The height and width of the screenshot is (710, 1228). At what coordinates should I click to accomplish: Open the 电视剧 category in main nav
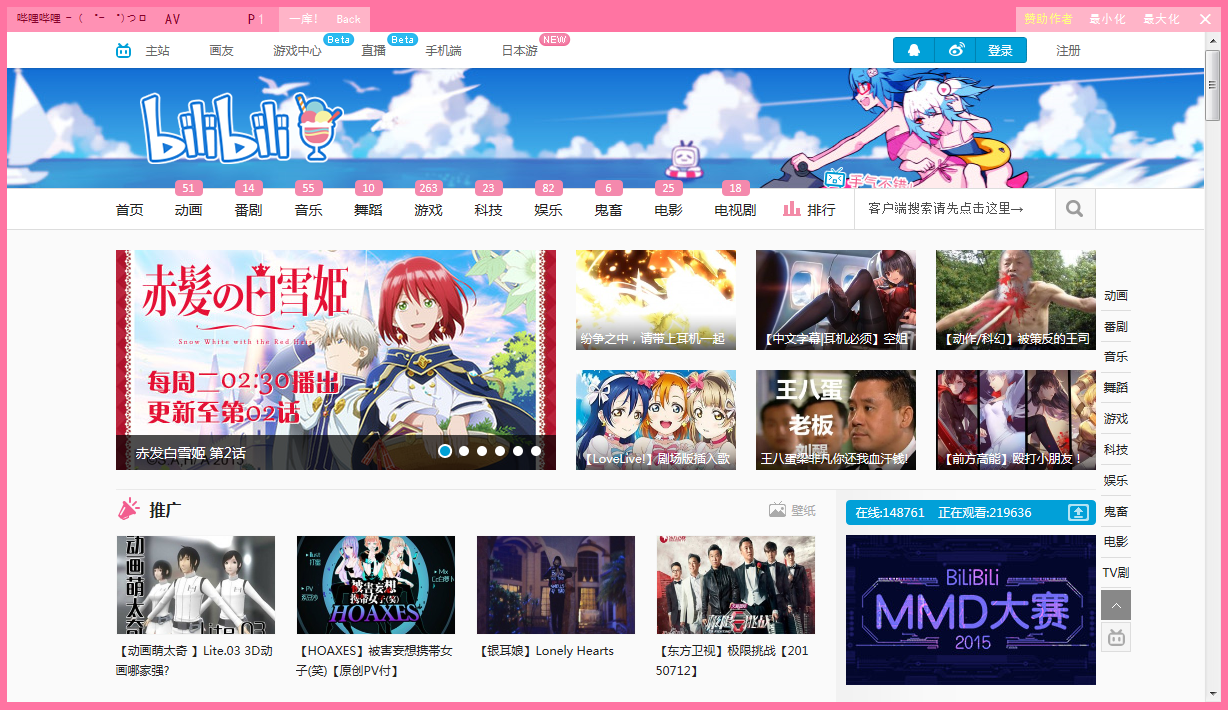[x=735, y=210]
